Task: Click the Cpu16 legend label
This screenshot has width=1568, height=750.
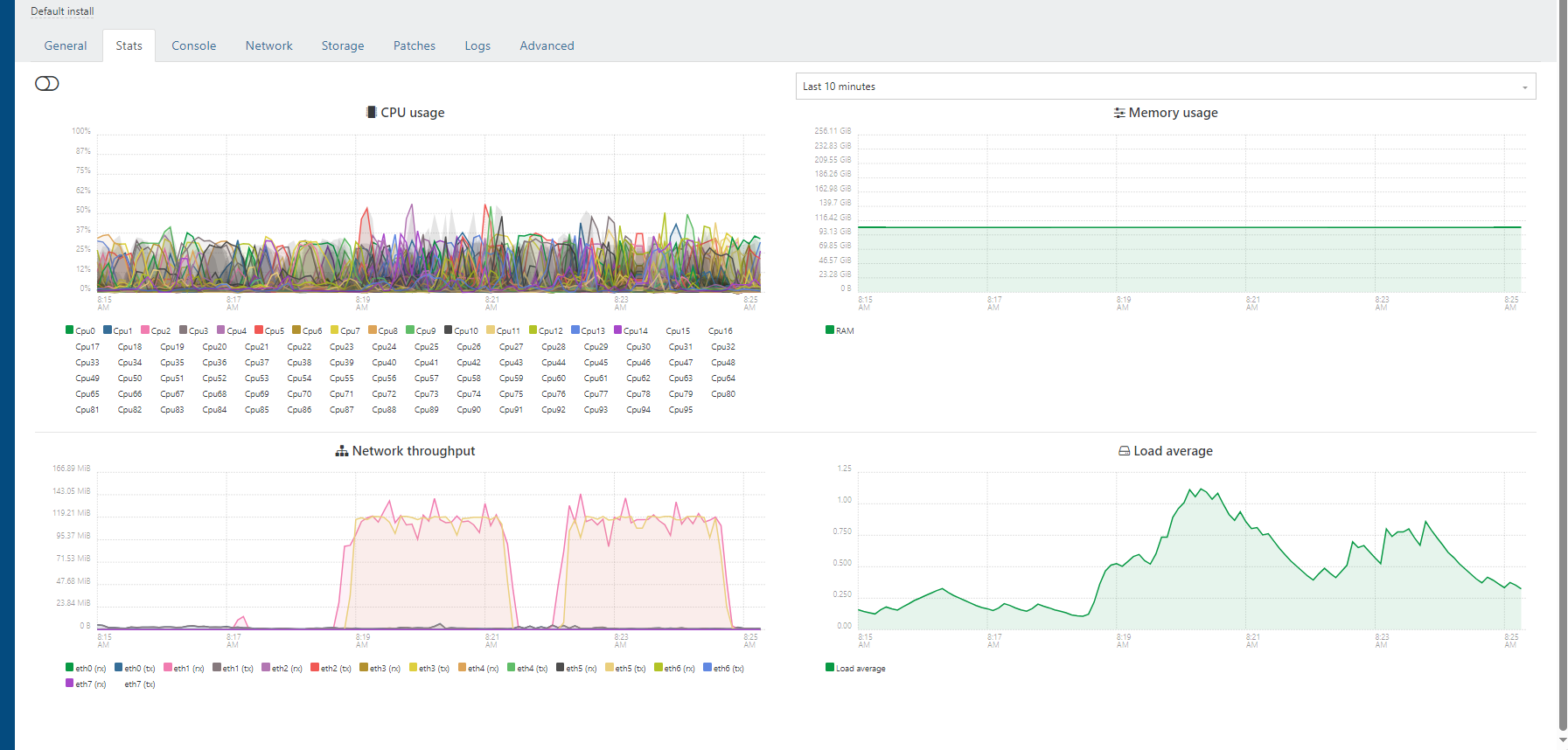Action: pyautogui.click(x=721, y=331)
